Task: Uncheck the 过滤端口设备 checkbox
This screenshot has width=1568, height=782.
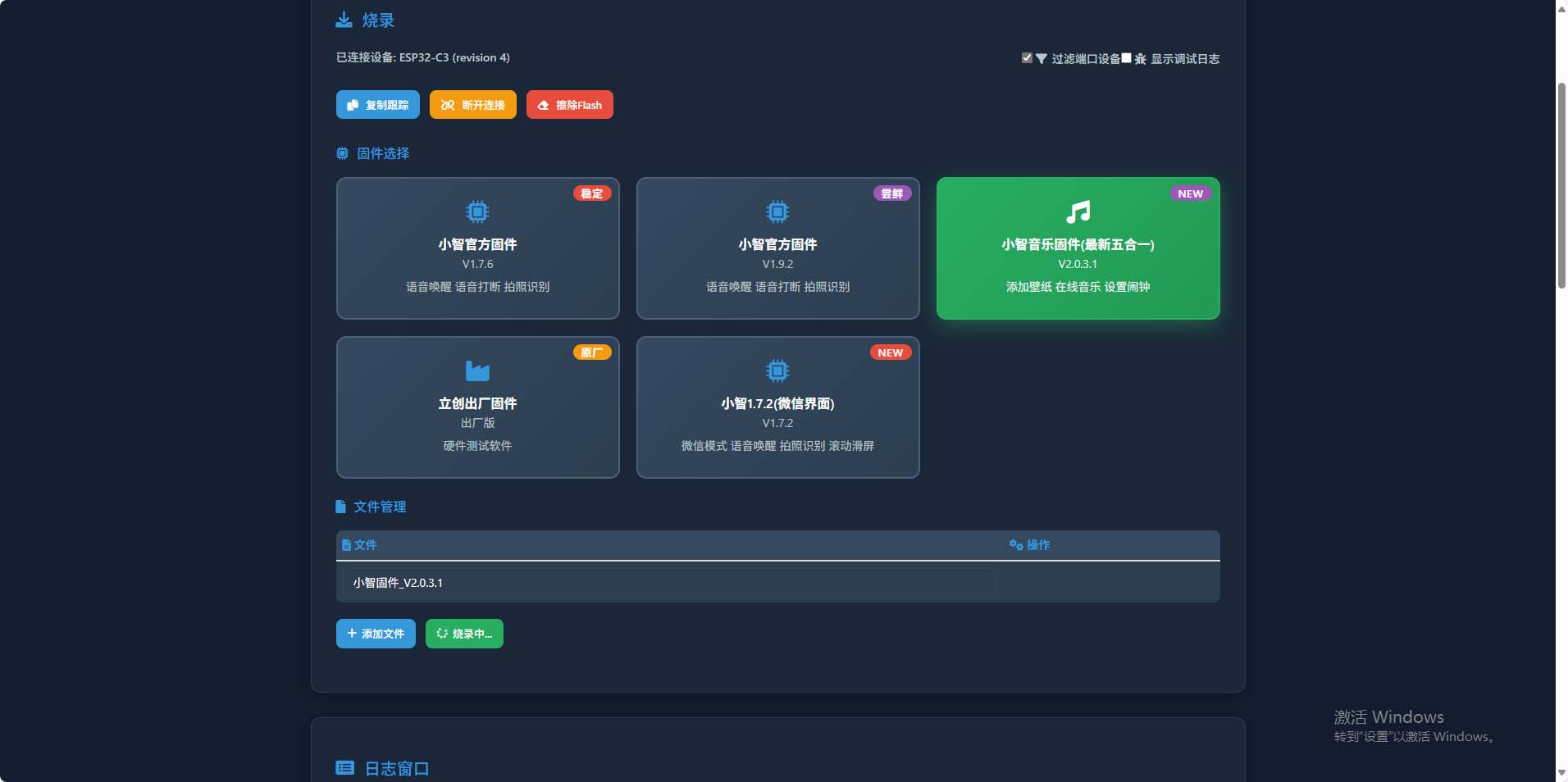Action: coord(1027,58)
